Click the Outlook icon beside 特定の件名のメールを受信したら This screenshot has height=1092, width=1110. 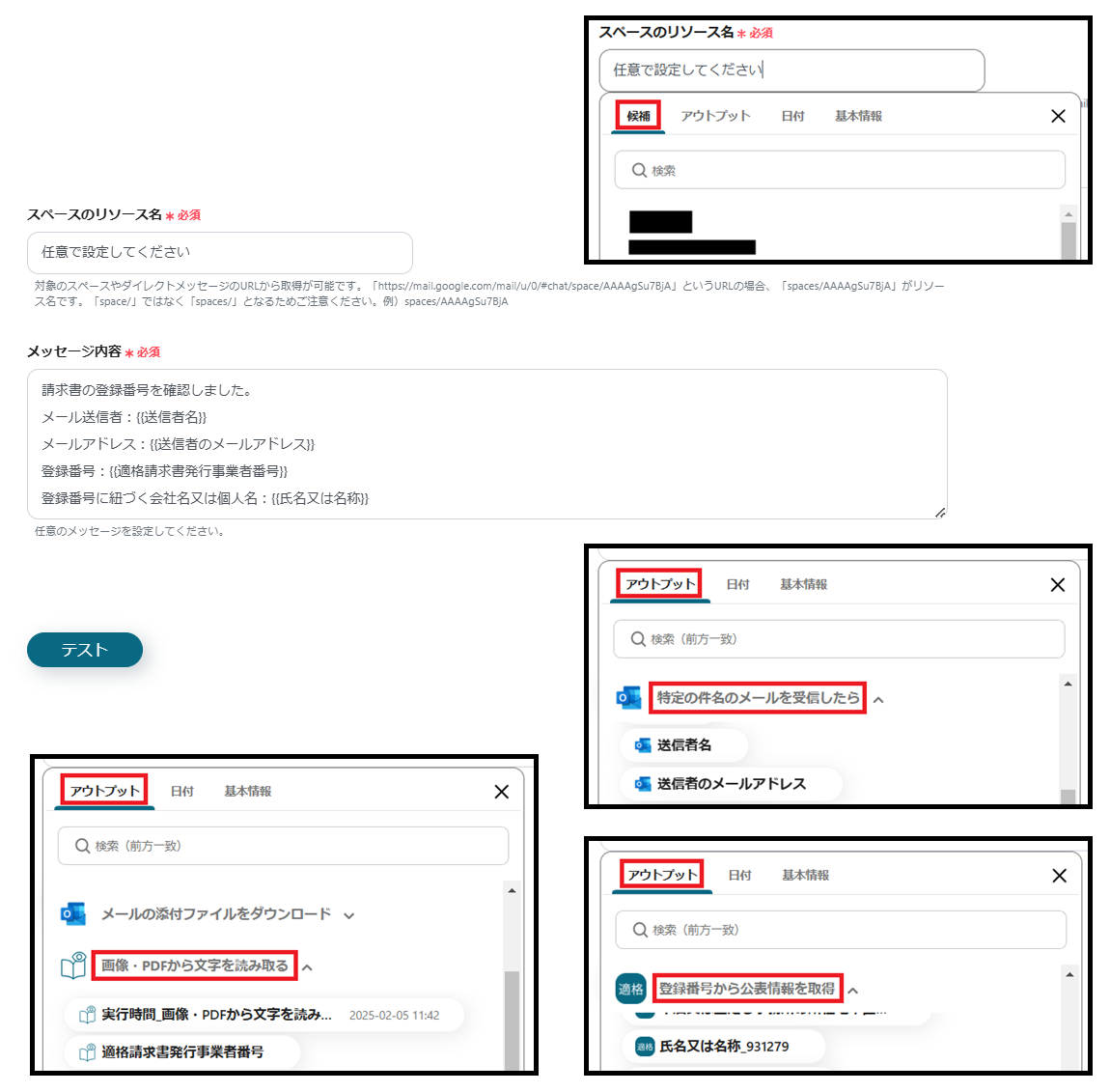628,697
